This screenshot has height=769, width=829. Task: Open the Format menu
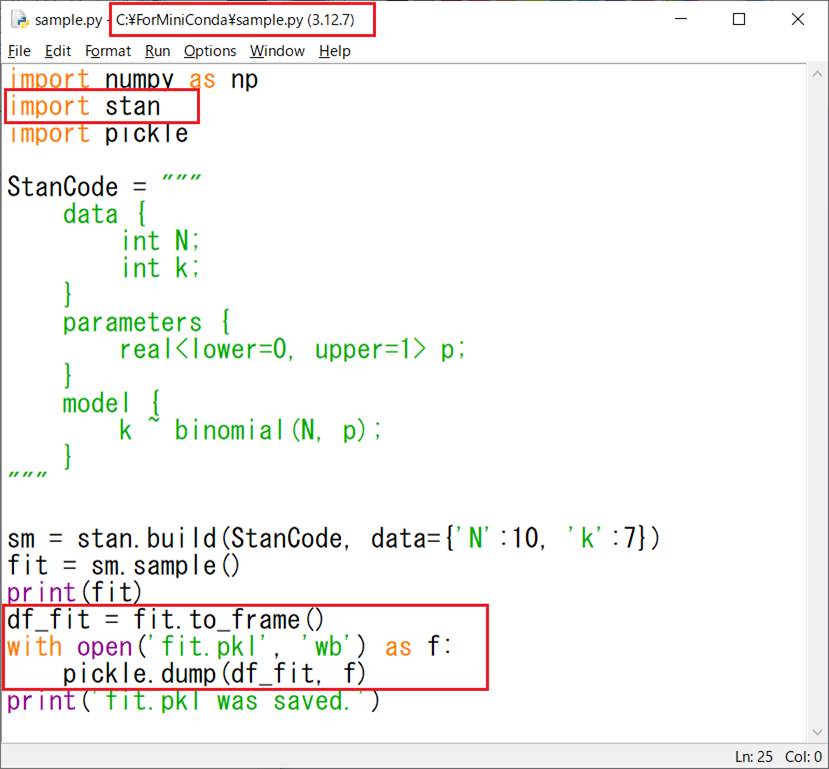(x=108, y=51)
